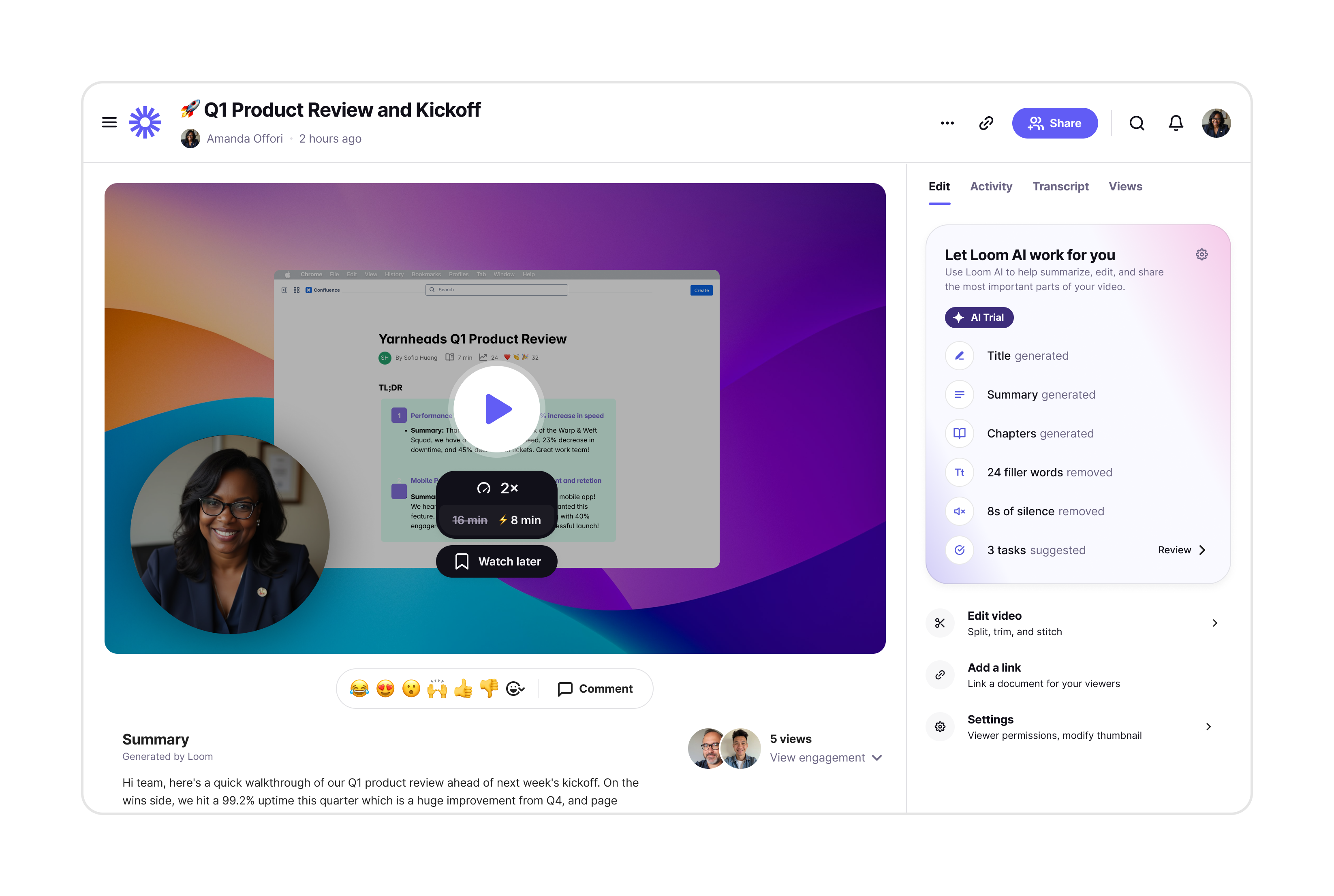Click the Title generated pencil icon

pyautogui.click(x=959, y=356)
